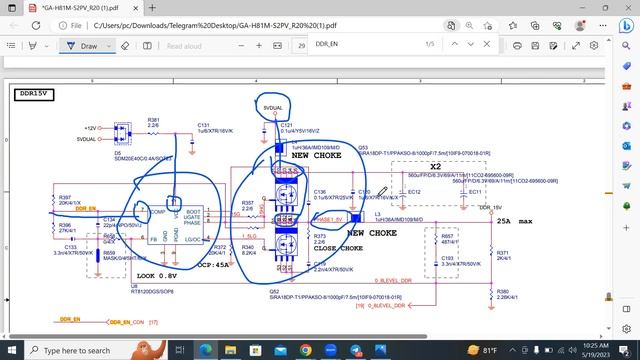Click the zoom magnifier icon in address bar
Viewport: 640px width, 360px height.
pos(469,26)
